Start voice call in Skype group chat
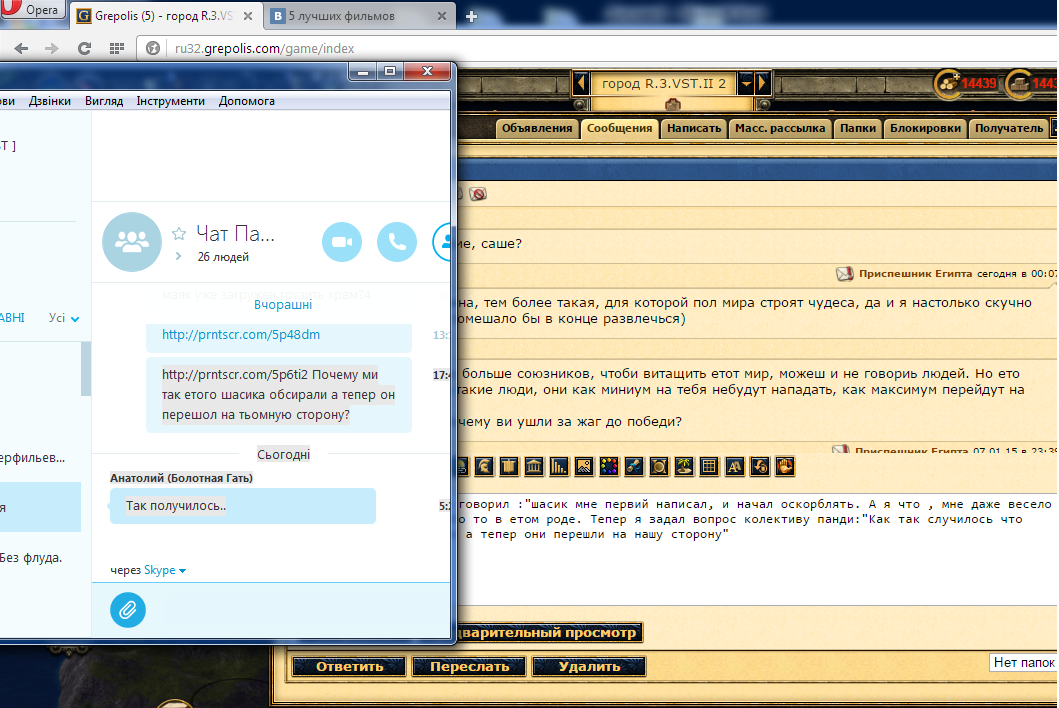 click(396, 242)
